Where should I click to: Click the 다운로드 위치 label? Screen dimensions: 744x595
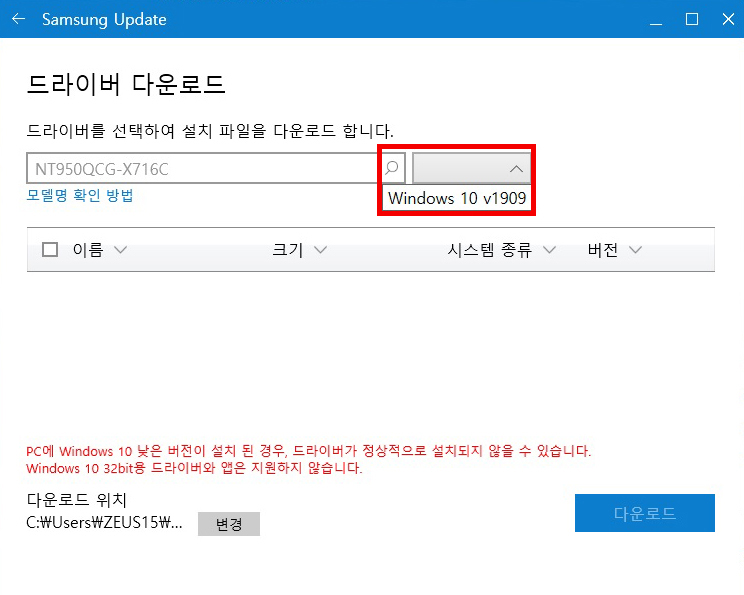tap(76, 500)
